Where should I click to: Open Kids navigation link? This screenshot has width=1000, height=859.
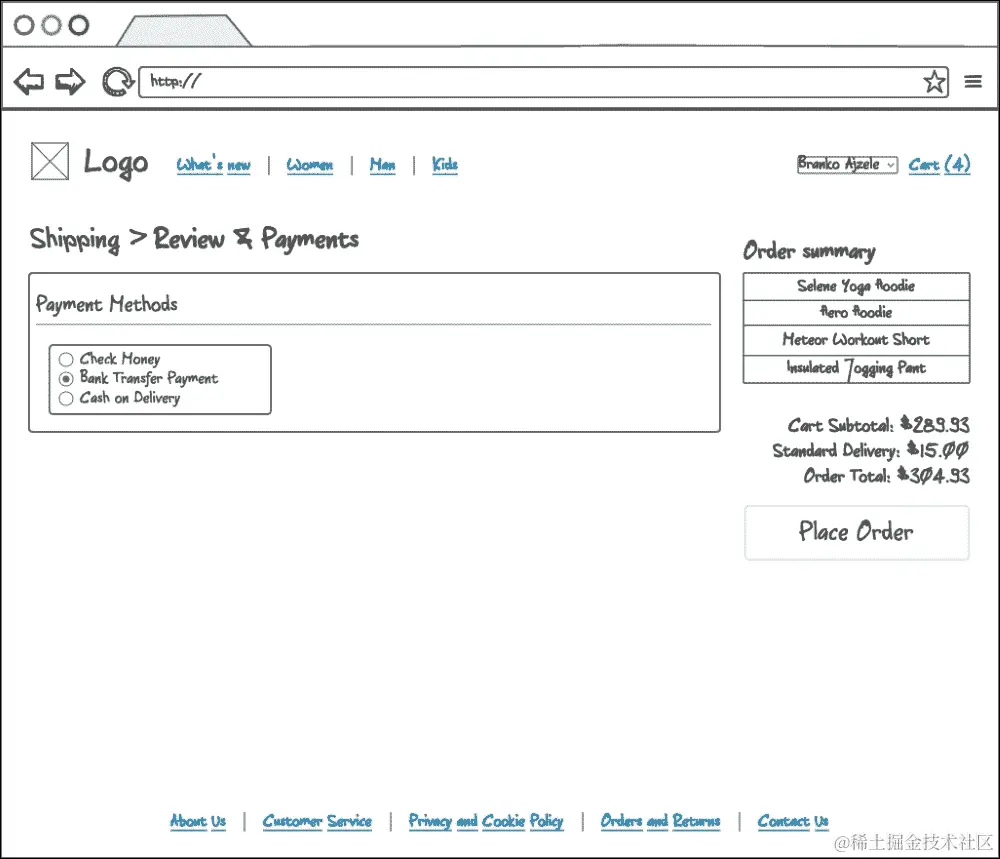point(445,165)
